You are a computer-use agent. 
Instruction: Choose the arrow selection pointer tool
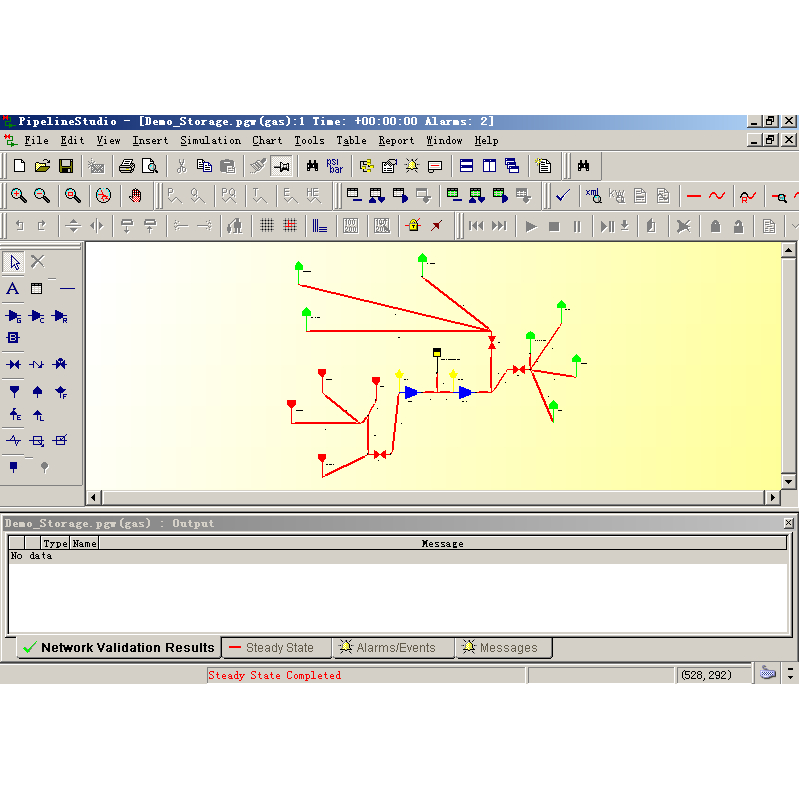14,262
